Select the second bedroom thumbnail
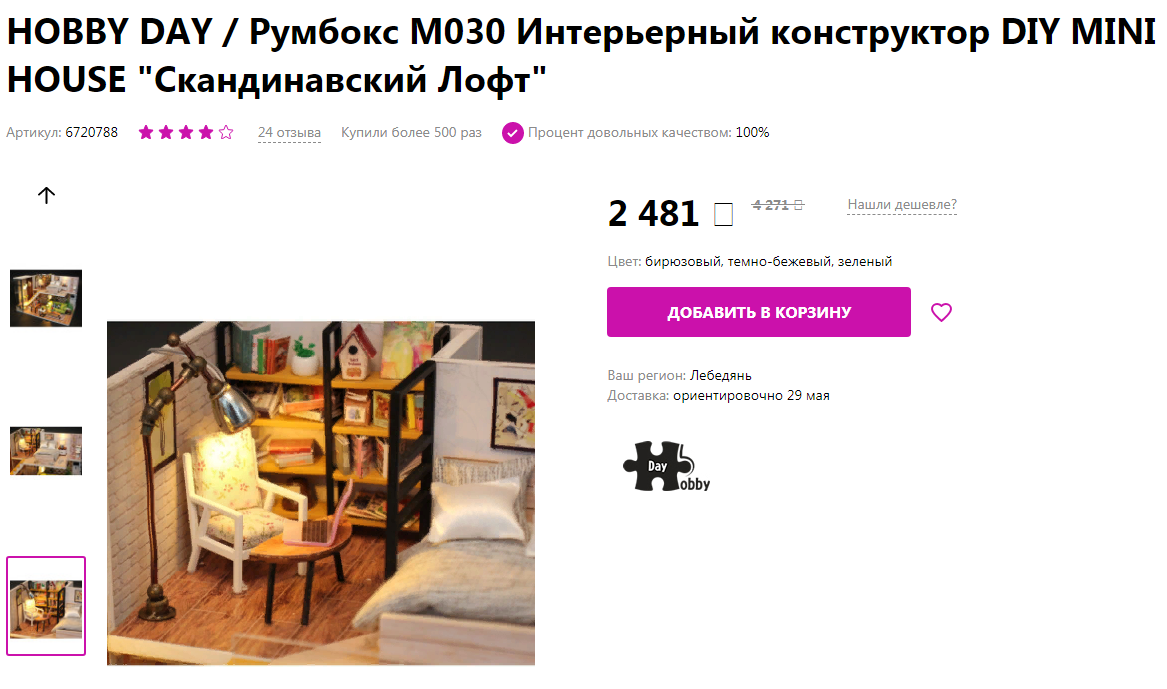This screenshot has height=689, width=1167. (46, 451)
